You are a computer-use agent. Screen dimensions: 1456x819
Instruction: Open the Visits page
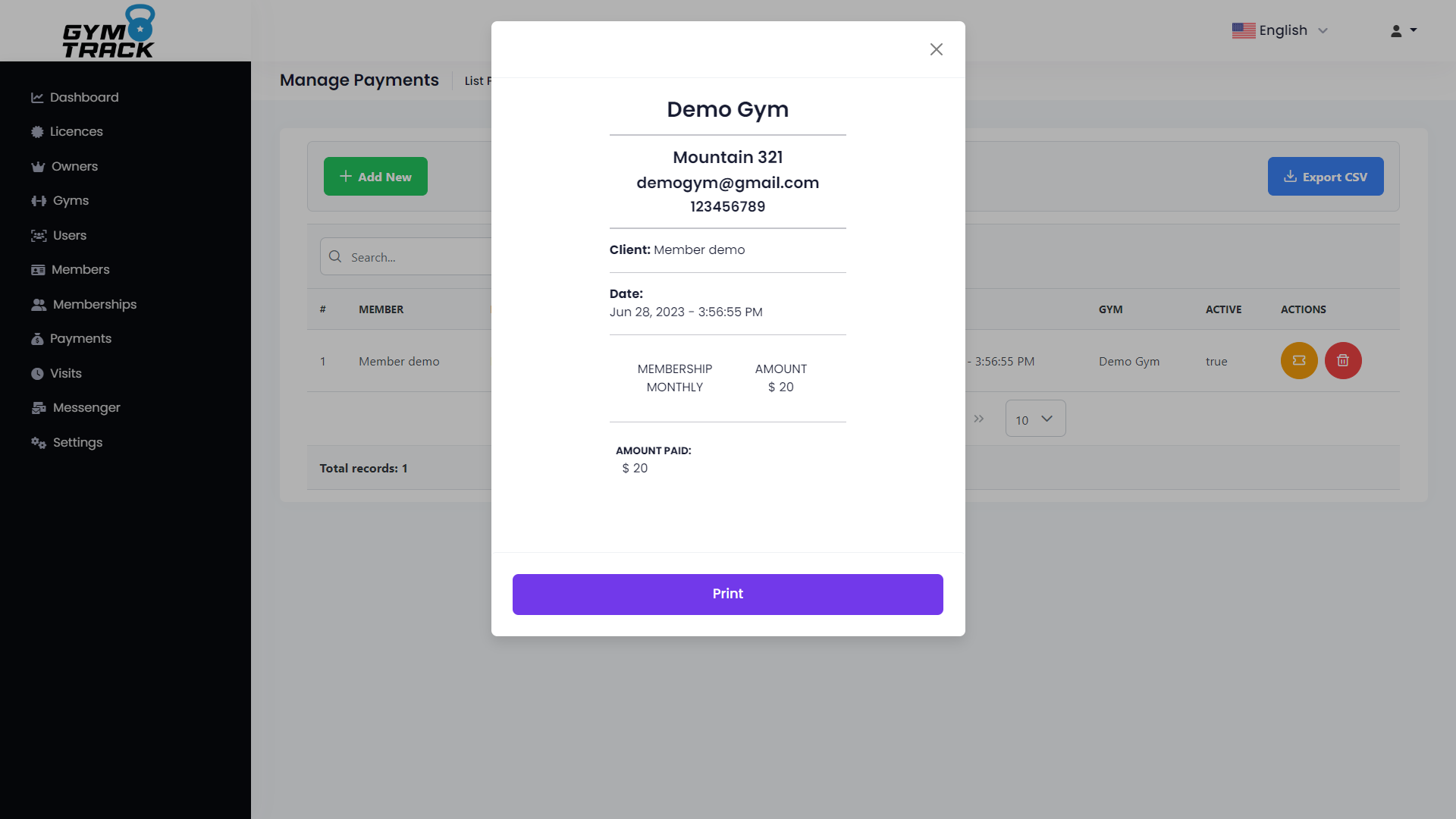(65, 372)
